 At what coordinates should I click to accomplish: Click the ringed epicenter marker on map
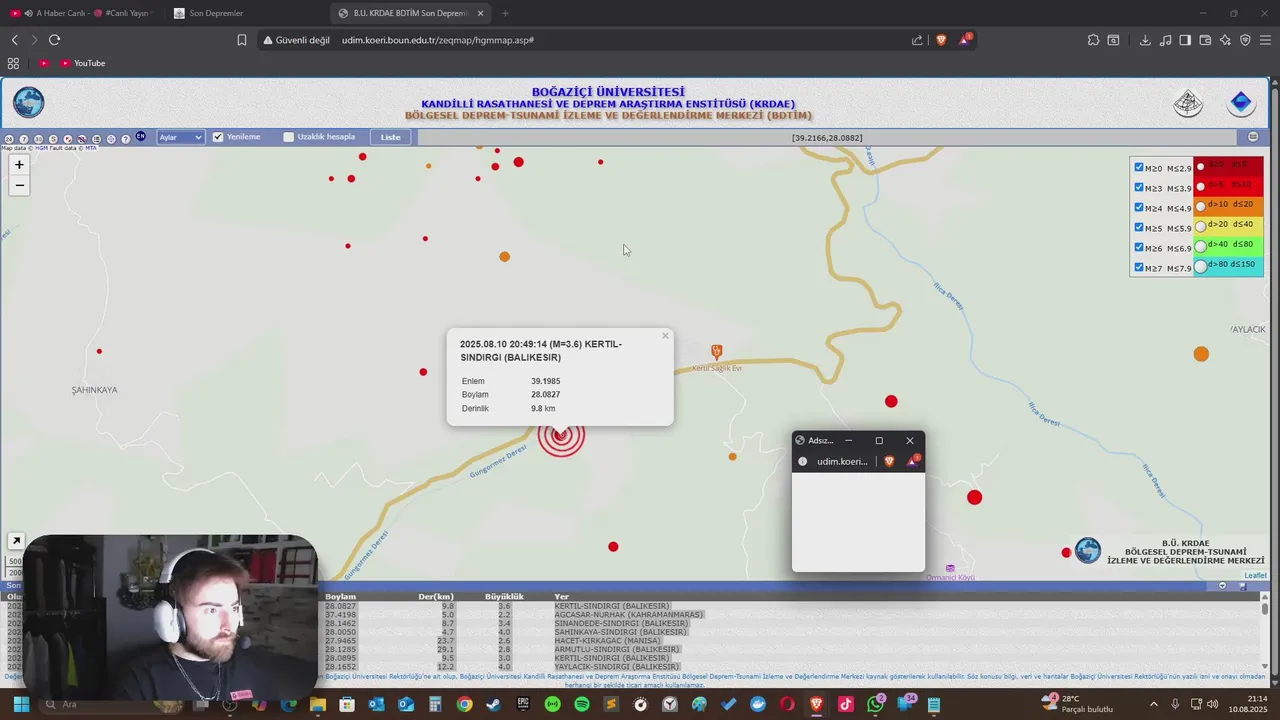click(561, 436)
